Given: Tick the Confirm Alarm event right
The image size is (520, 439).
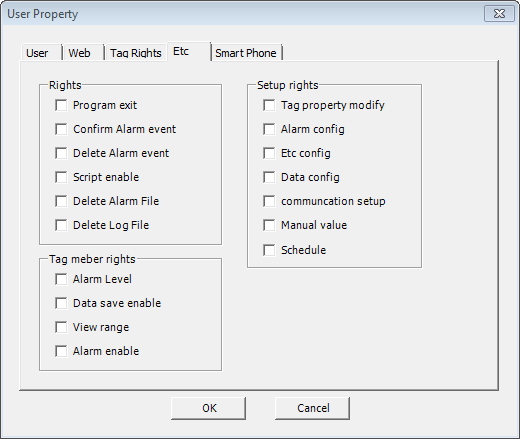Looking at the screenshot, I should (61, 129).
